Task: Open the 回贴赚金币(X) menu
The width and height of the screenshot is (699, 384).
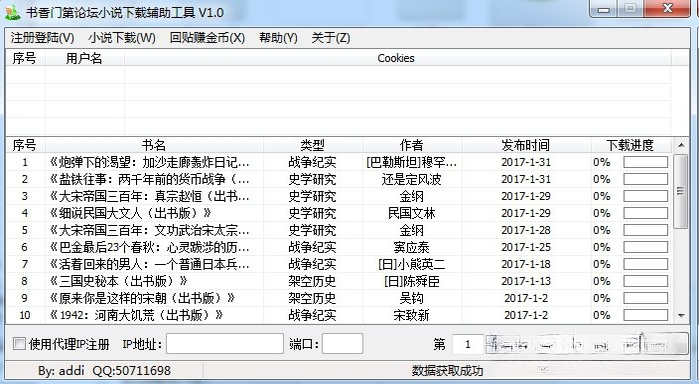Action: click(207, 38)
